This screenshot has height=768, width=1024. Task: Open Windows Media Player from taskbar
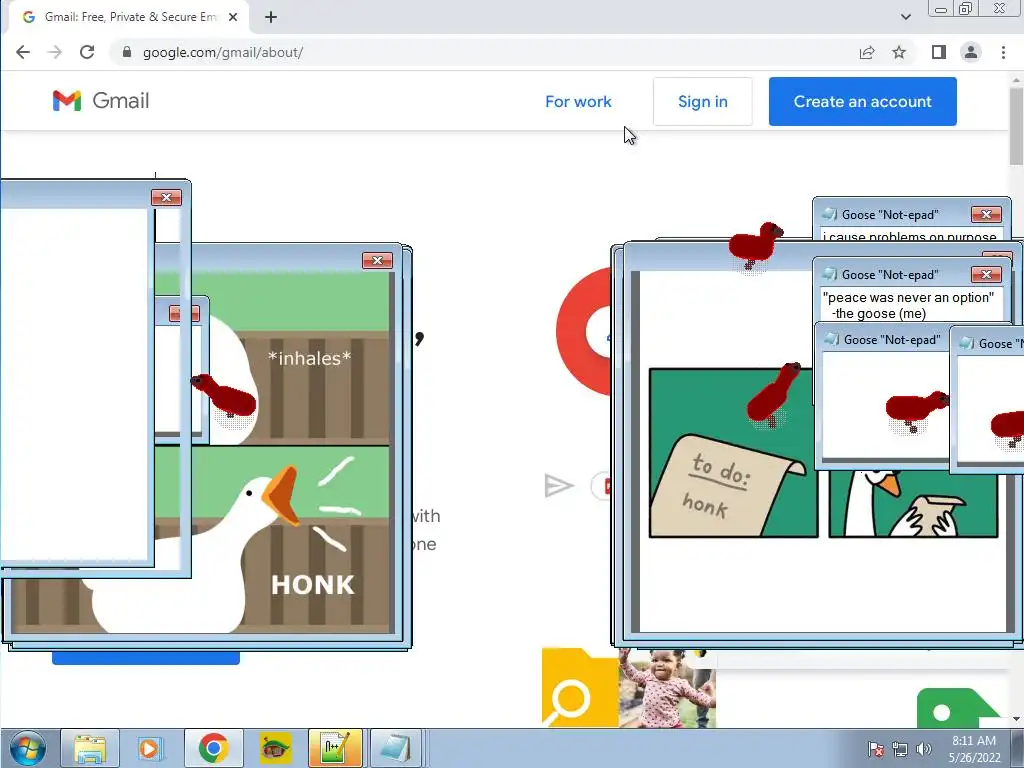point(150,748)
